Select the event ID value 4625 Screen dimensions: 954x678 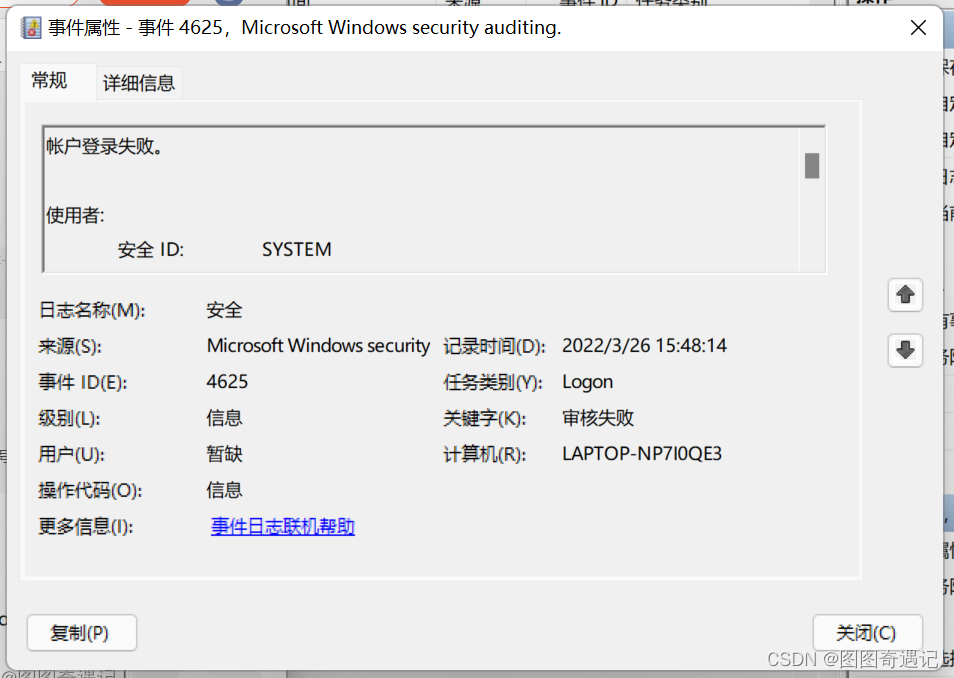click(227, 382)
